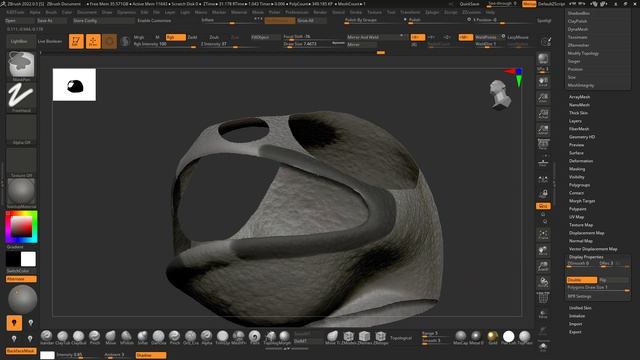Expand the Surface subpalette

pos(576,153)
